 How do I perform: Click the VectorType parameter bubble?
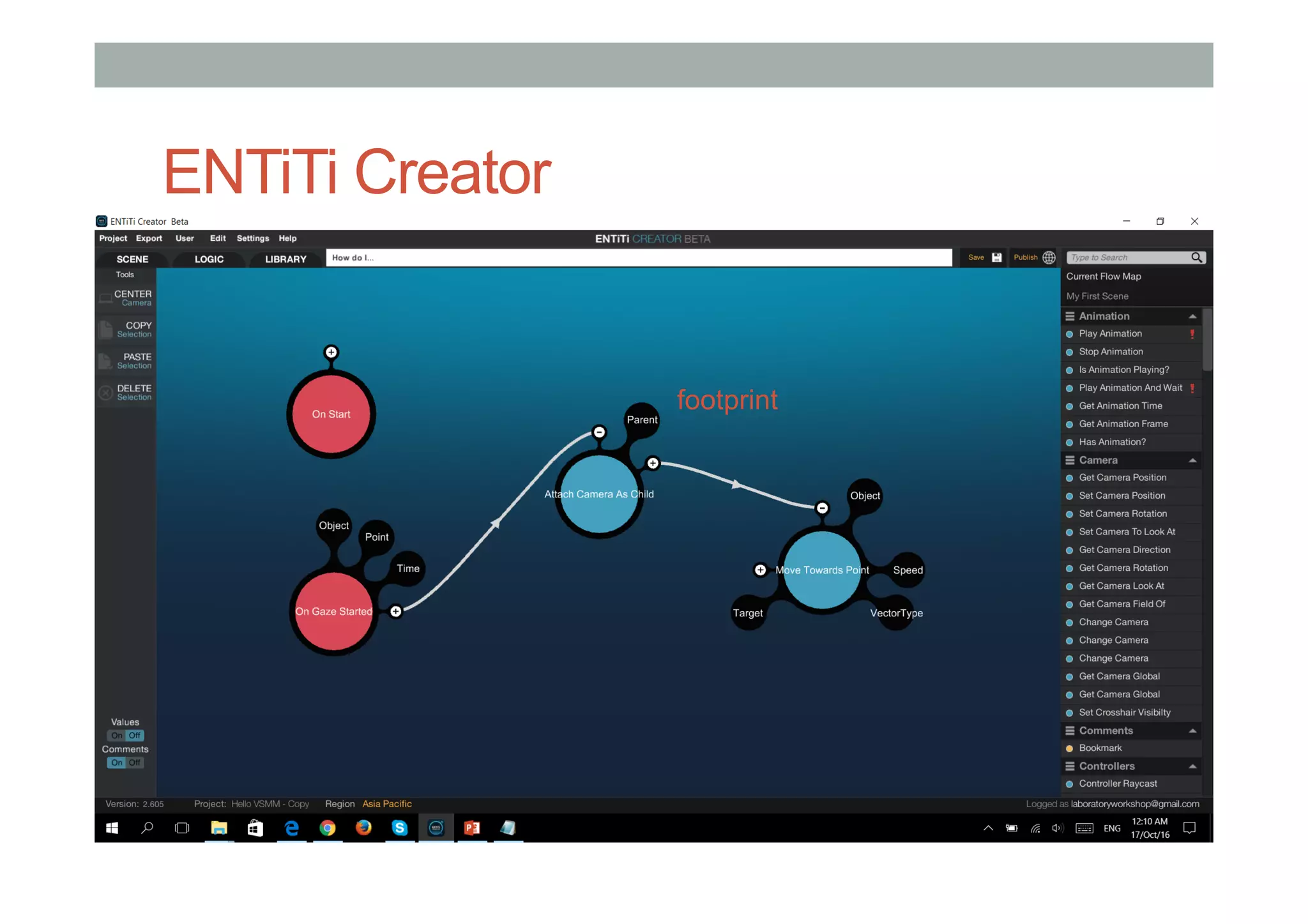coord(896,613)
